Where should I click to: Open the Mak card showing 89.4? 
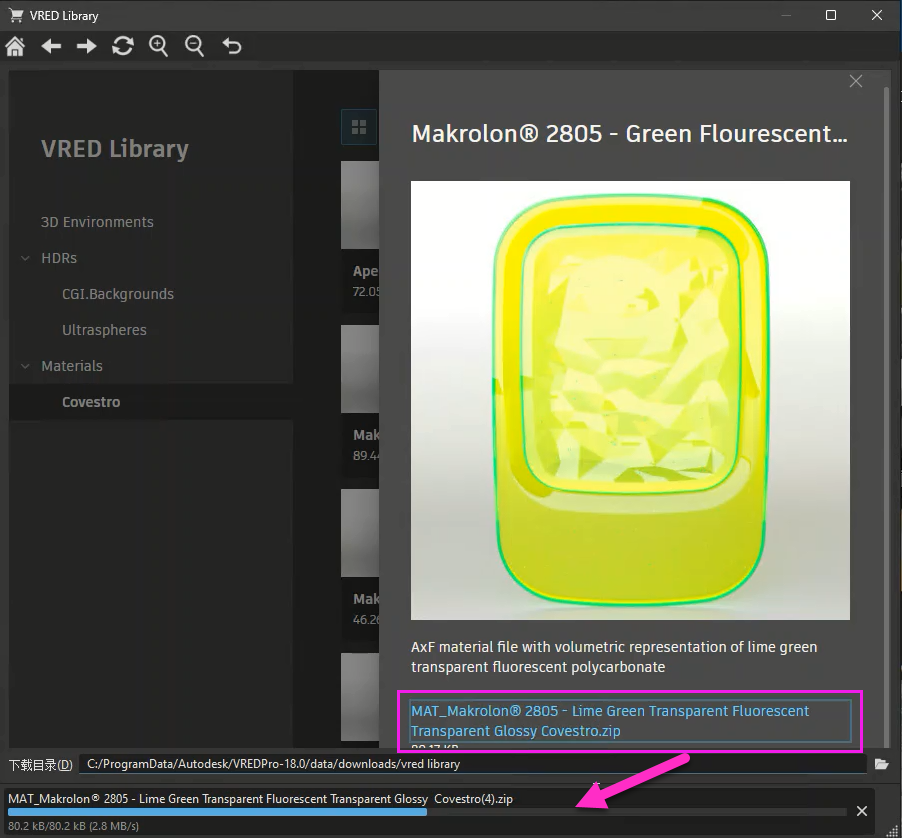360,400
